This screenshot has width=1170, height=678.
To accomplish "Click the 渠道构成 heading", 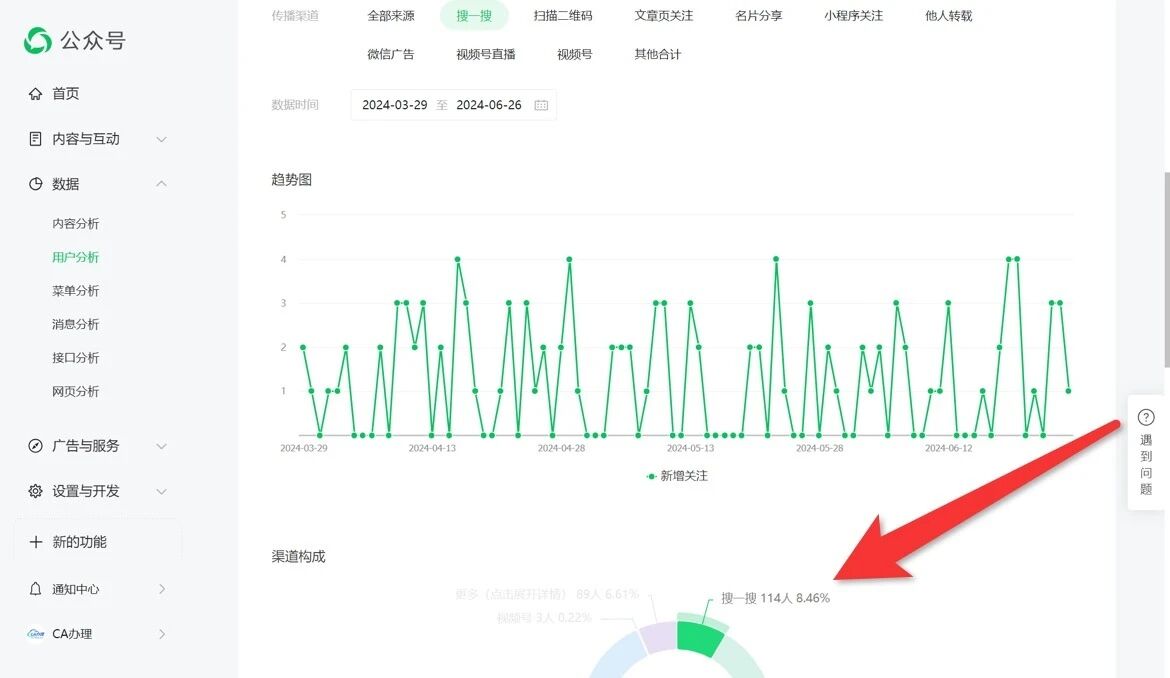I will click(x=298, y=556).
